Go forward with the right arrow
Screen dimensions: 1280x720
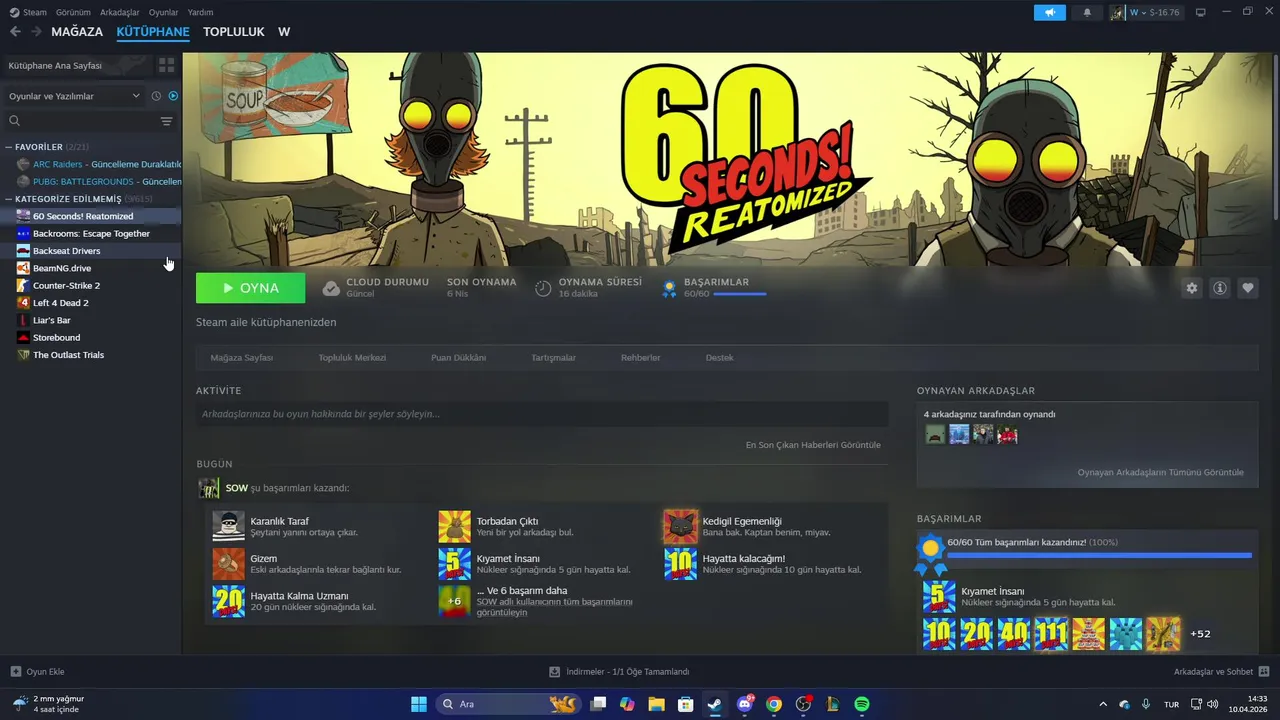(36, 32)
